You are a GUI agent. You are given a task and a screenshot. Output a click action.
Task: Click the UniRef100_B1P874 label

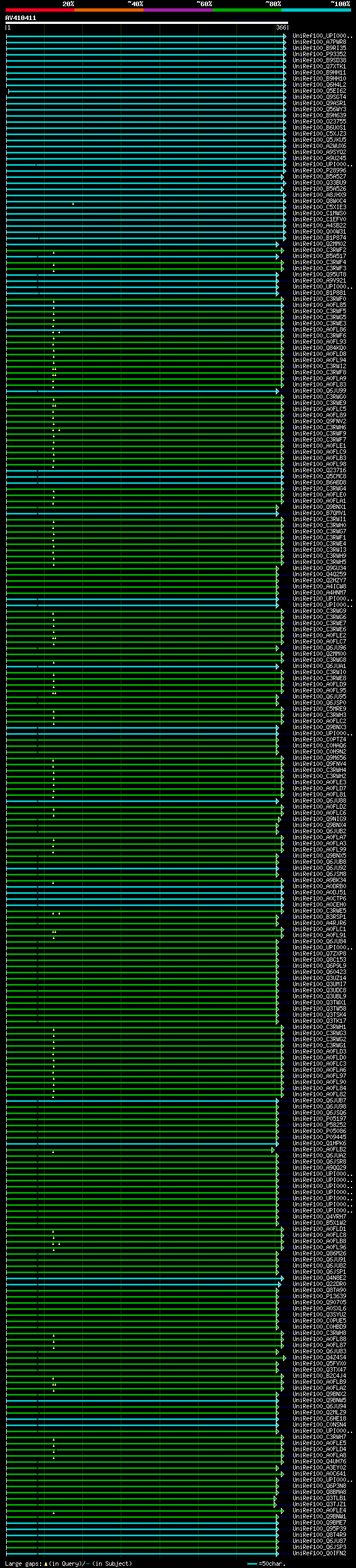[319, 238]
